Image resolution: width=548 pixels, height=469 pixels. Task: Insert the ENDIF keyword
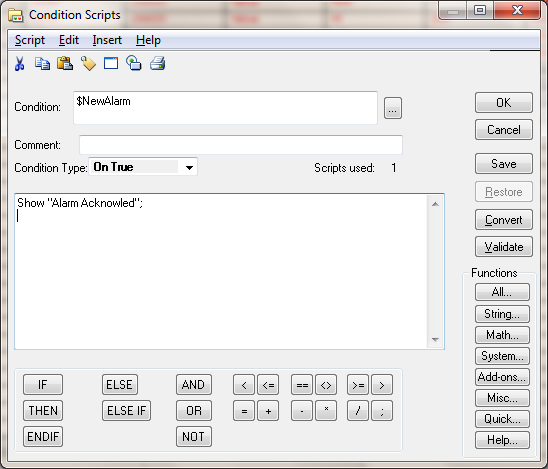click(43, 436)
